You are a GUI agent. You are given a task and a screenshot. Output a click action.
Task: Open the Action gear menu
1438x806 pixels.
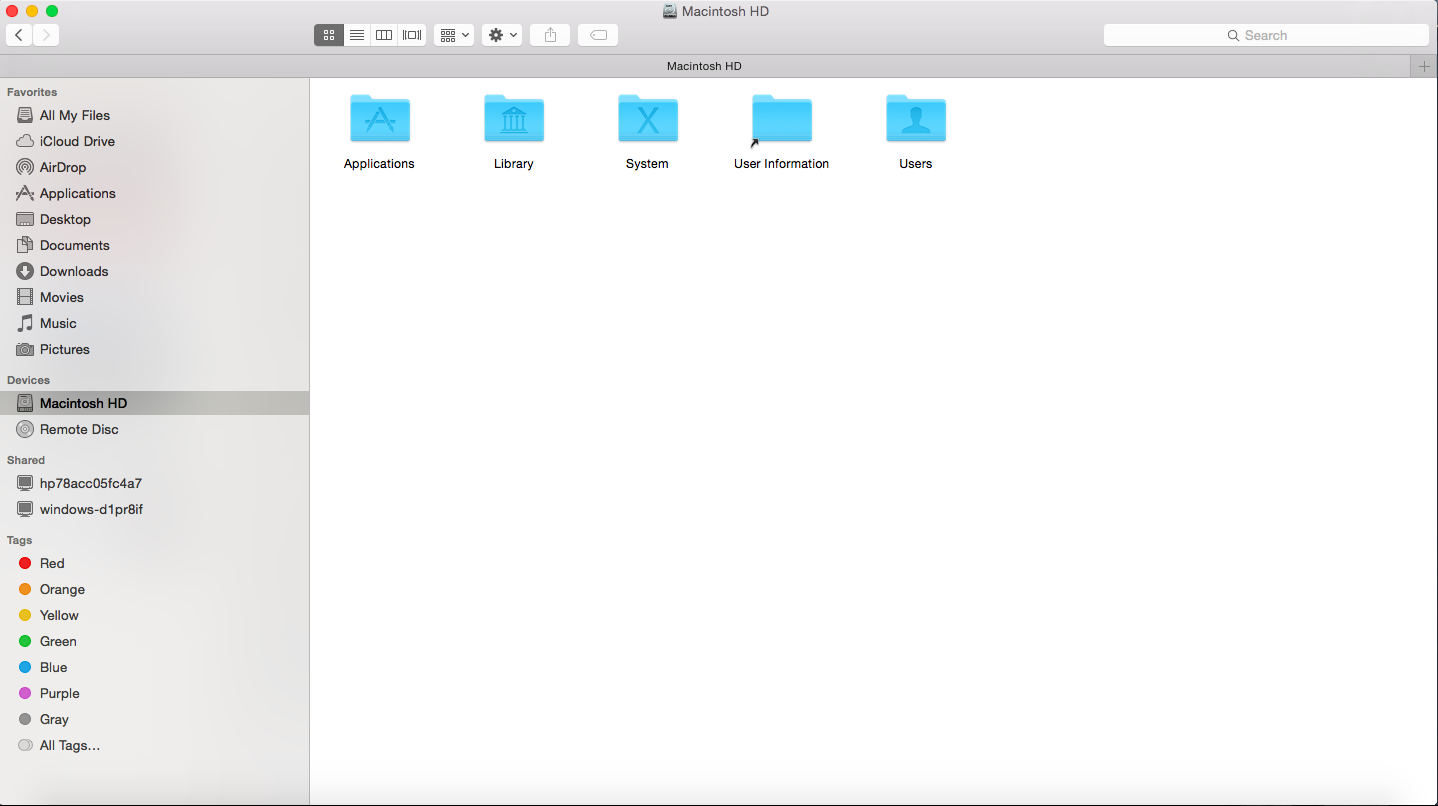pos(502,35)
